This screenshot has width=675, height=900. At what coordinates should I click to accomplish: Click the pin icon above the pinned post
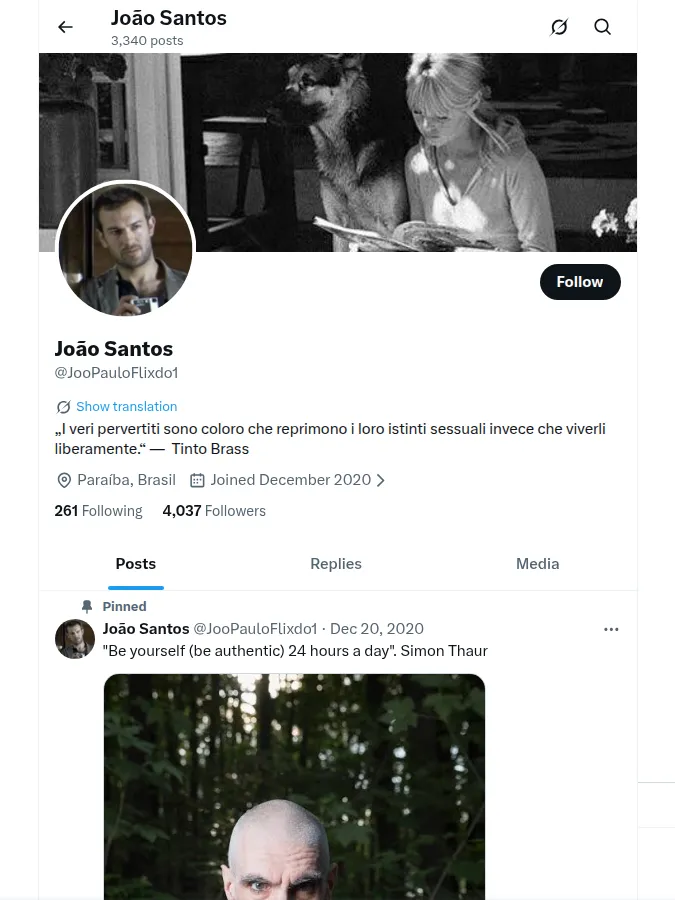[87, 606]
